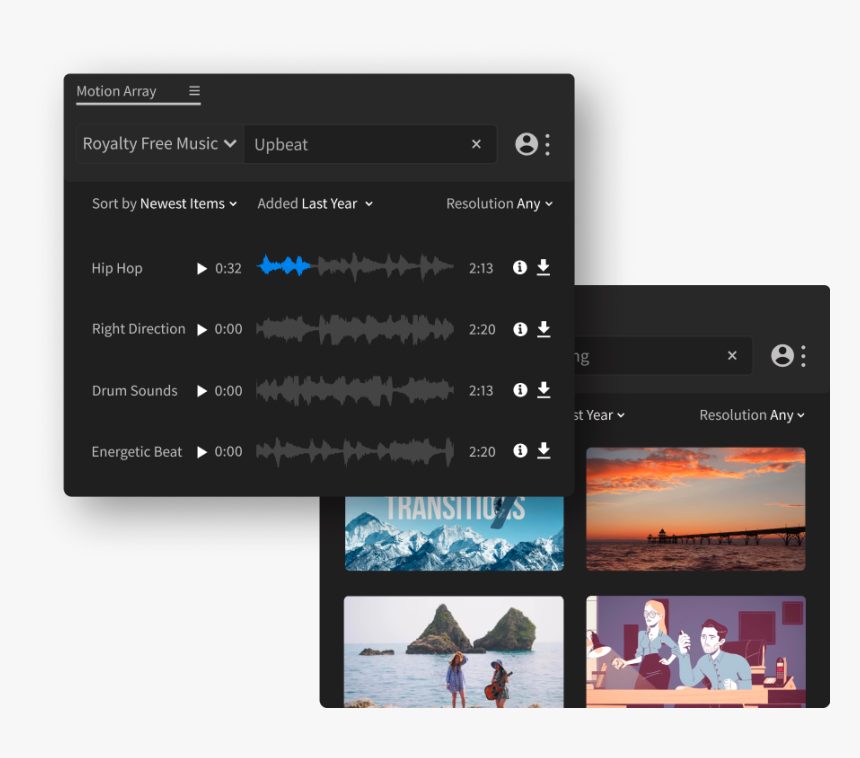This screenshot has height=758, width=860.
Task: Show info for the Right Direction track
Action: (x=519, y=329)
